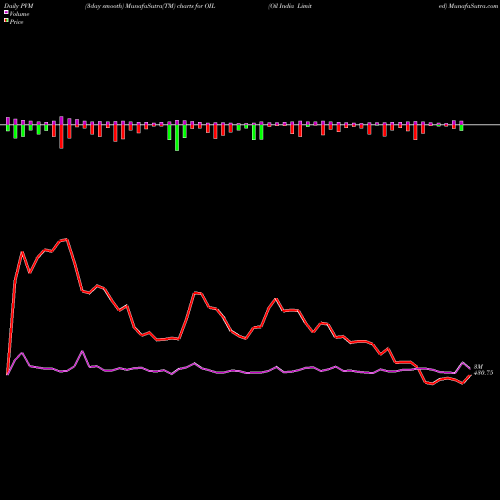
Task: Click the 'Daily PVM' title text
Action: pyautogui.click(x=19, y=6)
